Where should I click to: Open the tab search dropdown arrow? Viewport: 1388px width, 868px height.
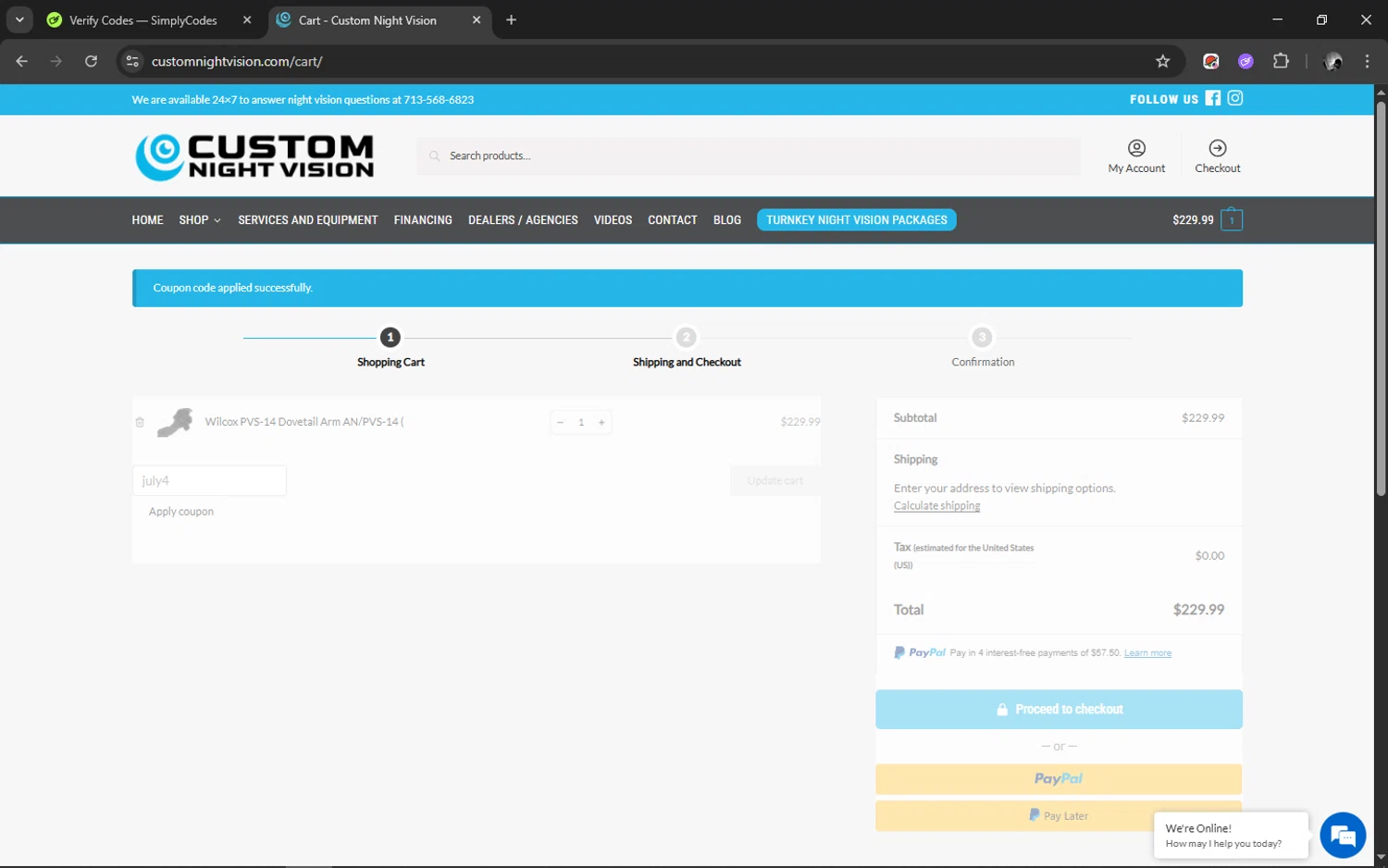19,19
